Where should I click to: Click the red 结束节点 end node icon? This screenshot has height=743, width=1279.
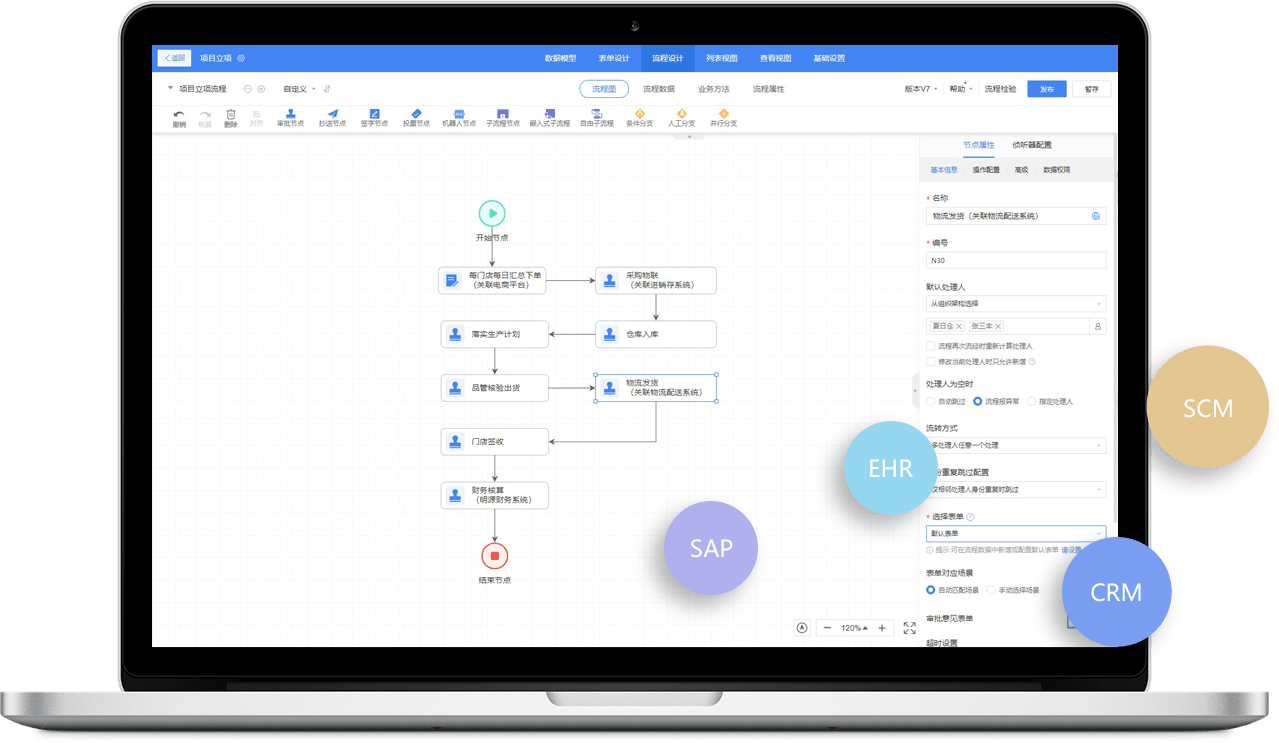[x=494, y=556]
